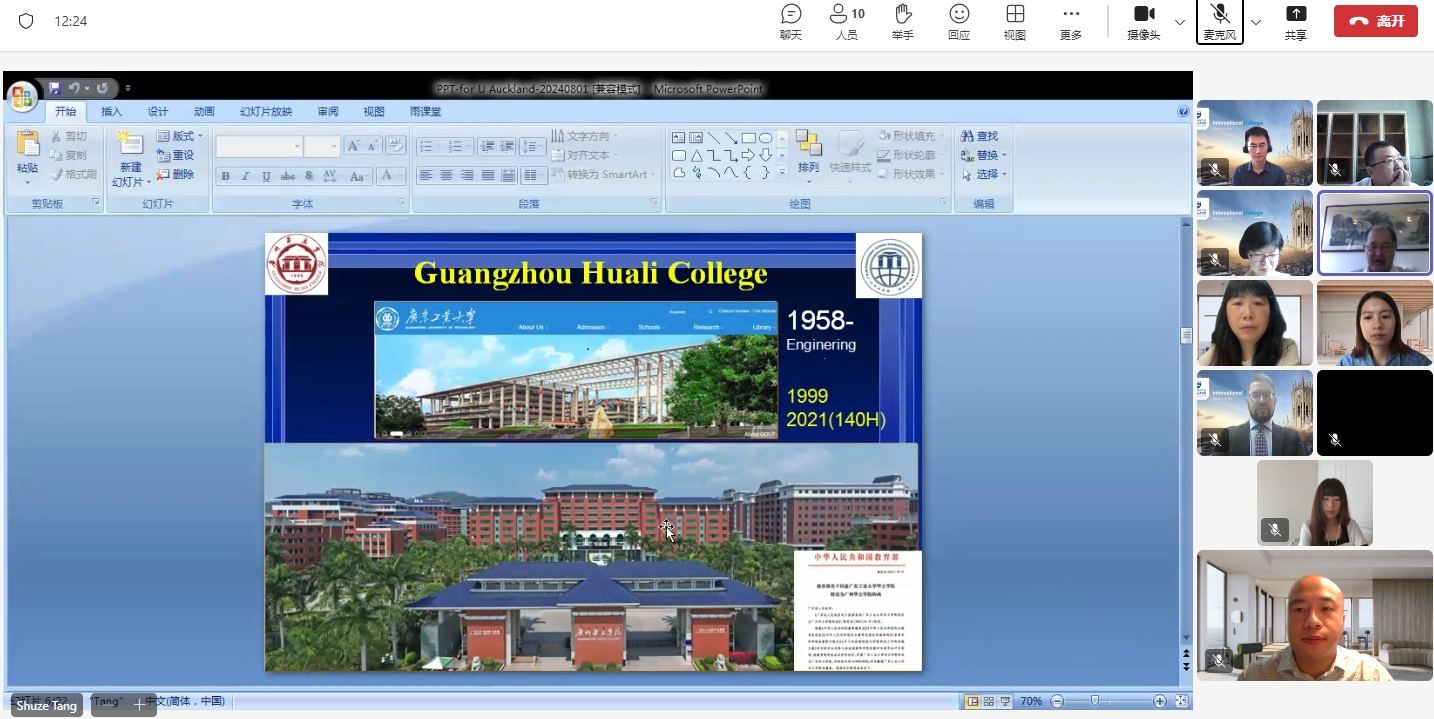
Task: Switch to the 插入 ribbon tab
Action: click(111, 112)
